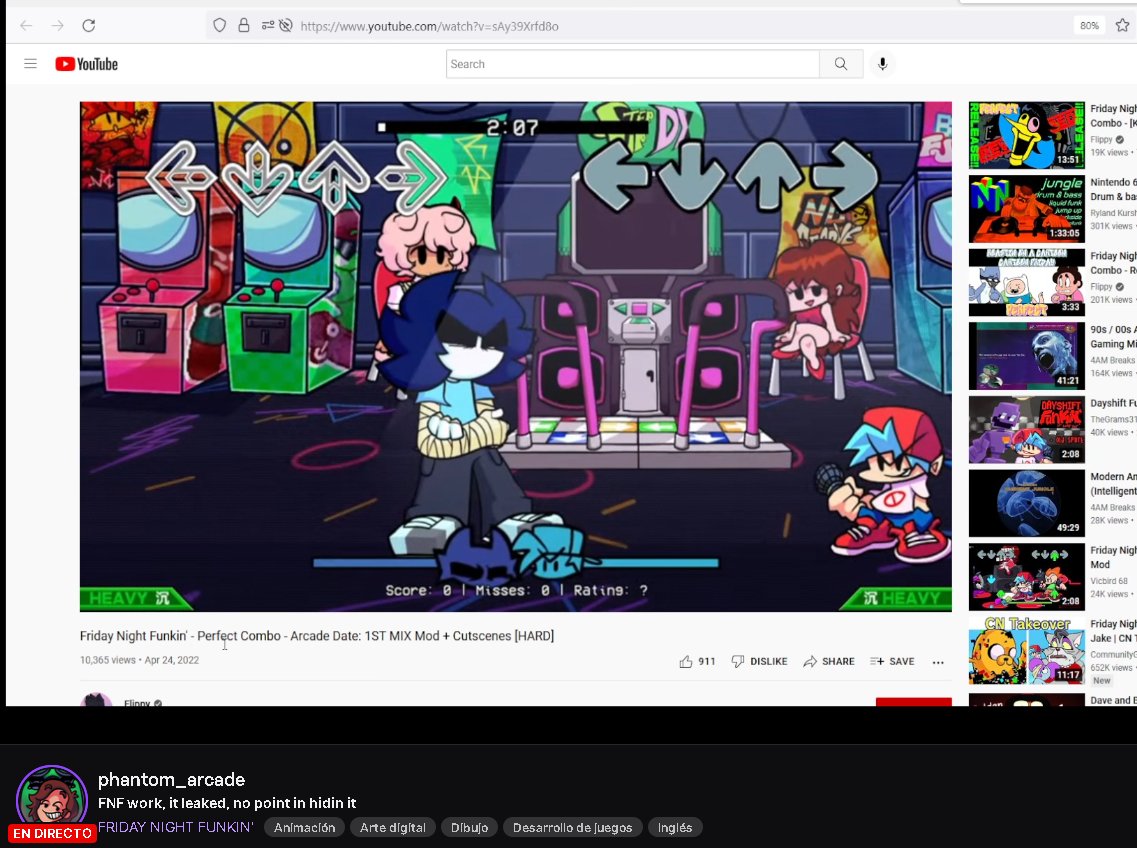Like the video with the thumbs-up icon
The width and height of the screenshot is (1137, 848).
(x=685, y=662)
